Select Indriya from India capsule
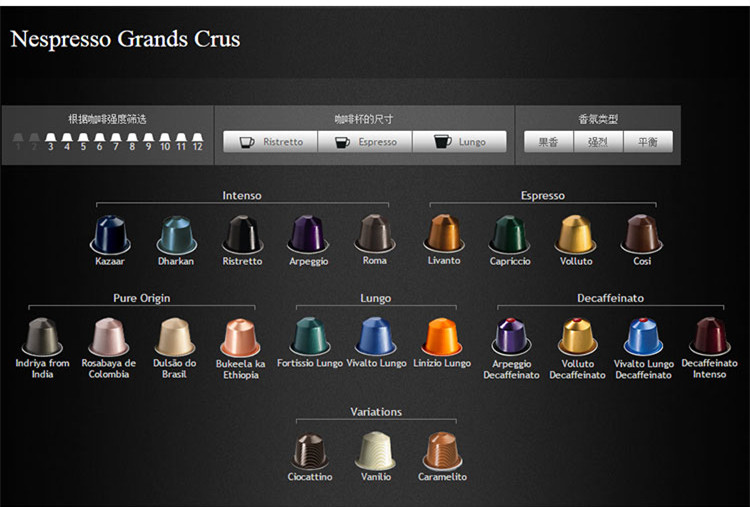This screenshot has width=750, height=507. coord(42,337)
